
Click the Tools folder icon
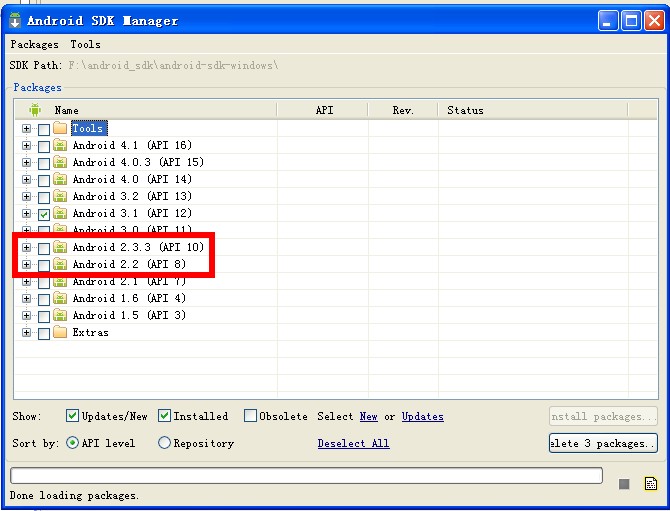pyautogui.click(x=60, y=128)
